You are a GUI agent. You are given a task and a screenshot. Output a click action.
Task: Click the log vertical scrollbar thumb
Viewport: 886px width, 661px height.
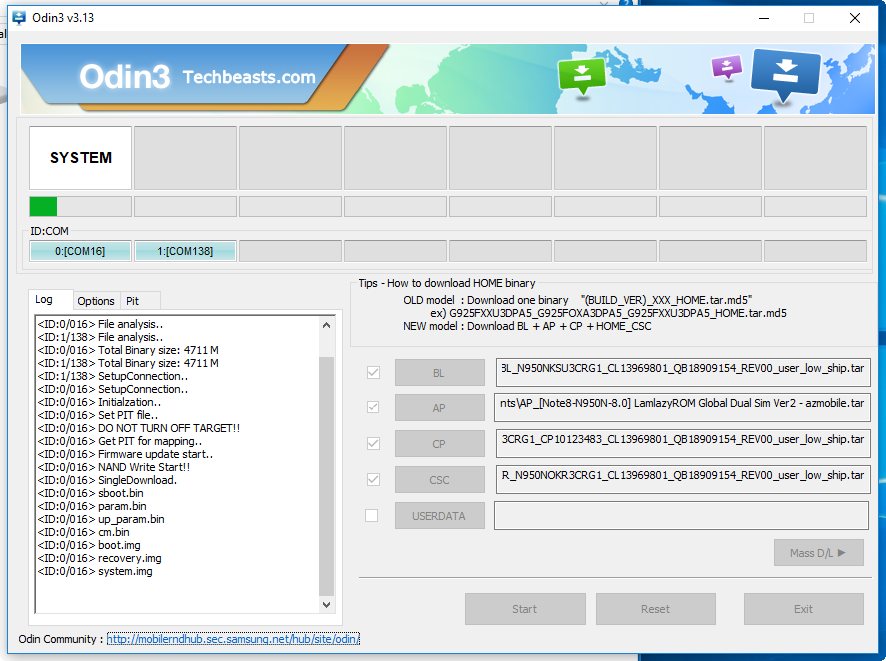pos(326,476)
